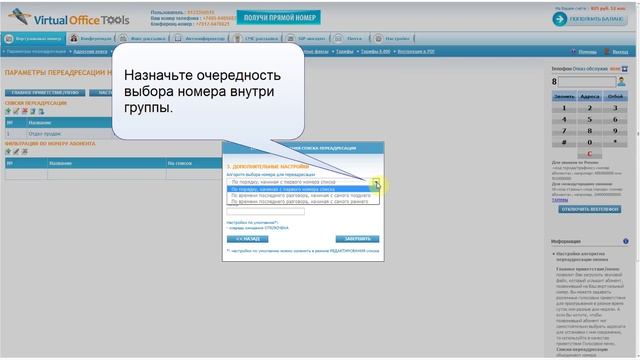The width and height of the screenshot is (640, 360).
Task: Click keypad digit 2 on webphone
Action: (589, 108)
